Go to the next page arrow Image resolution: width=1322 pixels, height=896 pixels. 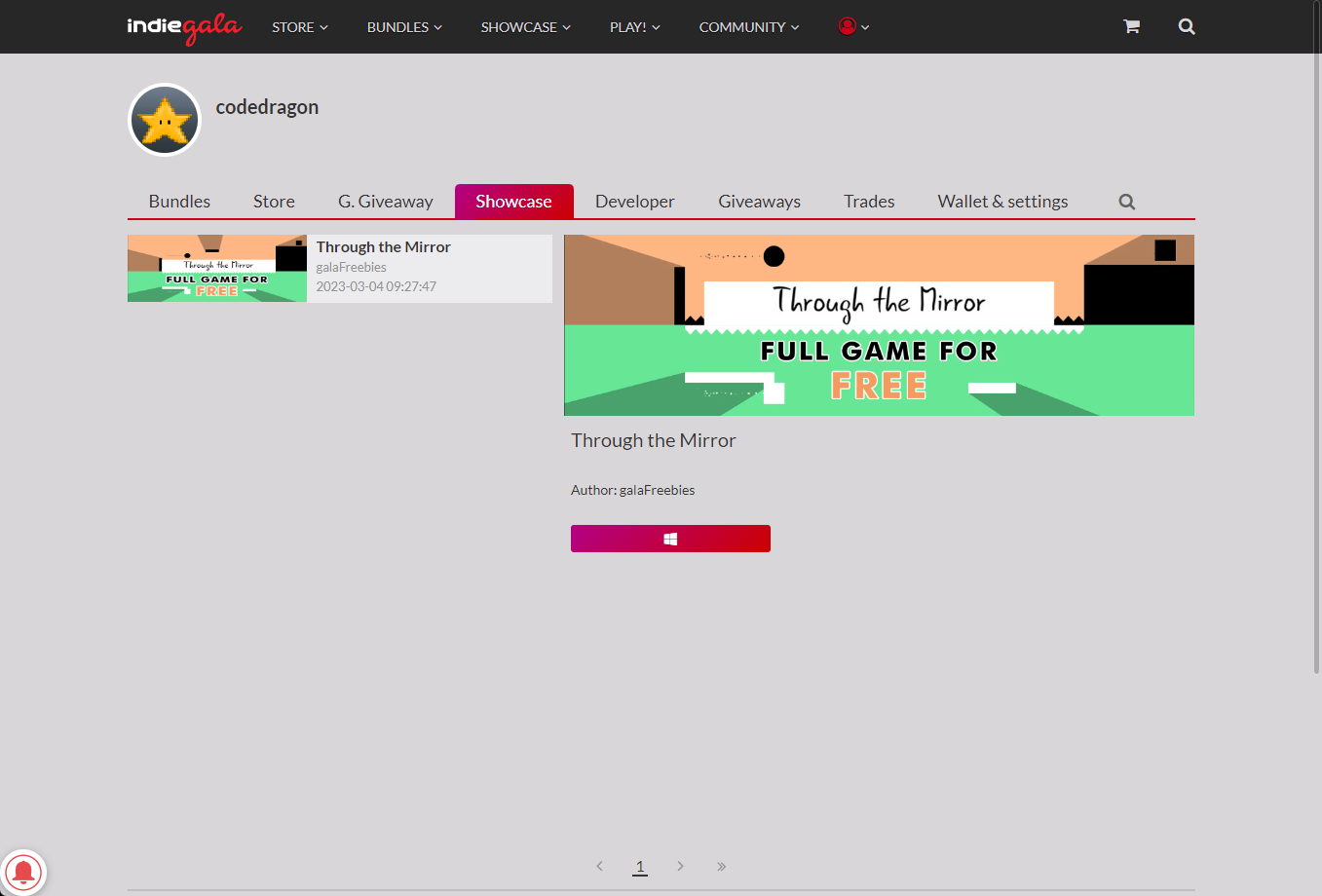[x=680, y=866]
